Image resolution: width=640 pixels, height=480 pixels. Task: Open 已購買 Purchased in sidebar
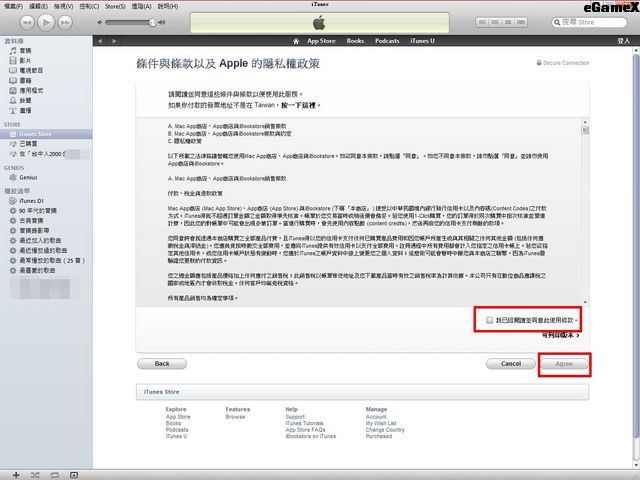[x=28, y=144]
